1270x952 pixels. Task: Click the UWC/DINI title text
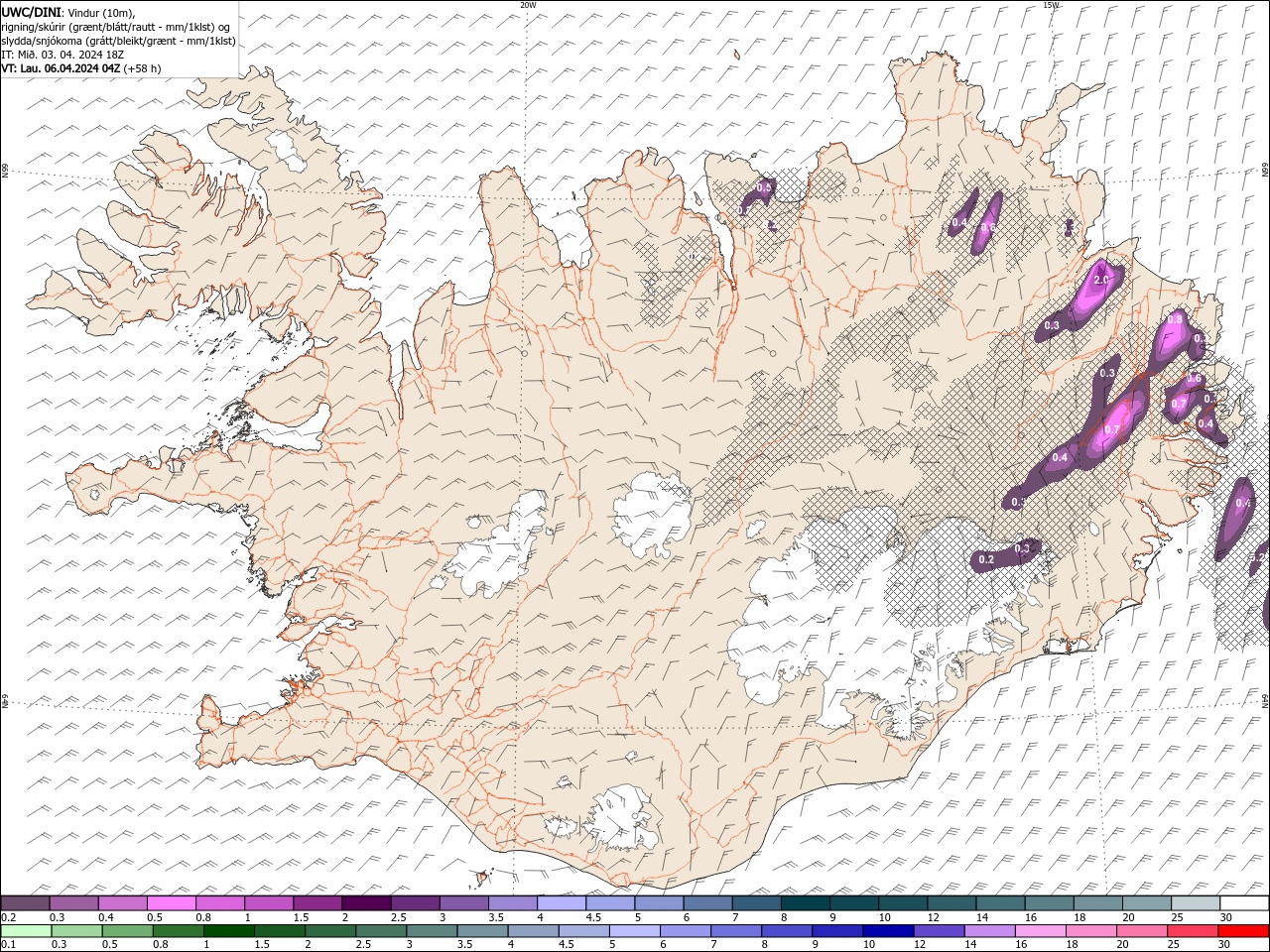(32, 12)
